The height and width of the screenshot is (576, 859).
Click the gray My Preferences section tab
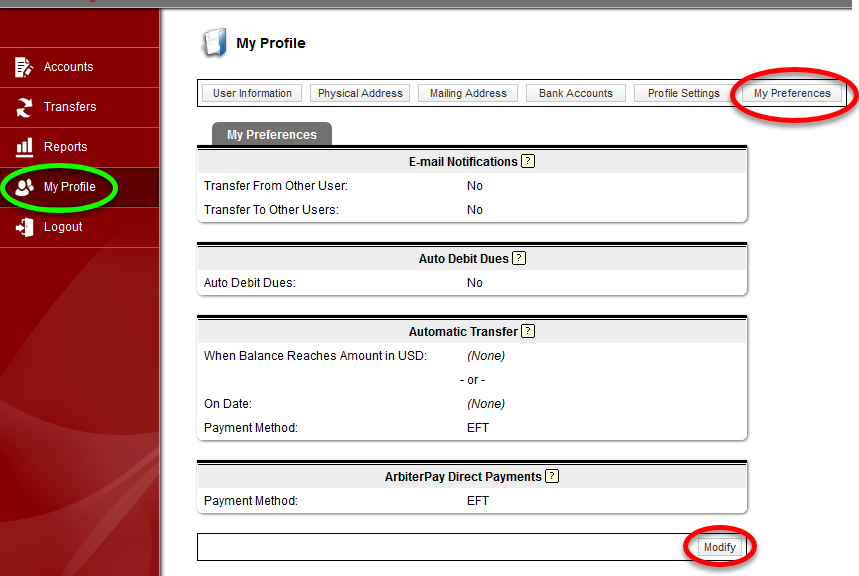tap(271, 135)
